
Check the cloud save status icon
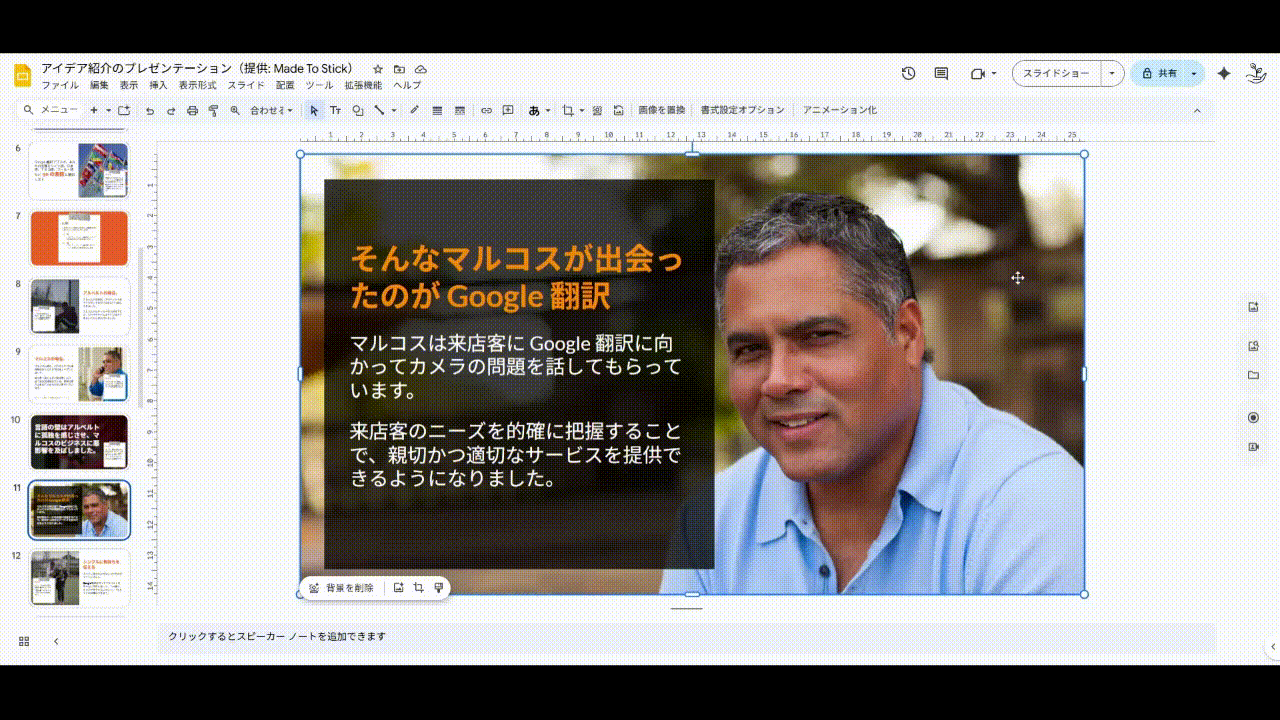point(421,69)
